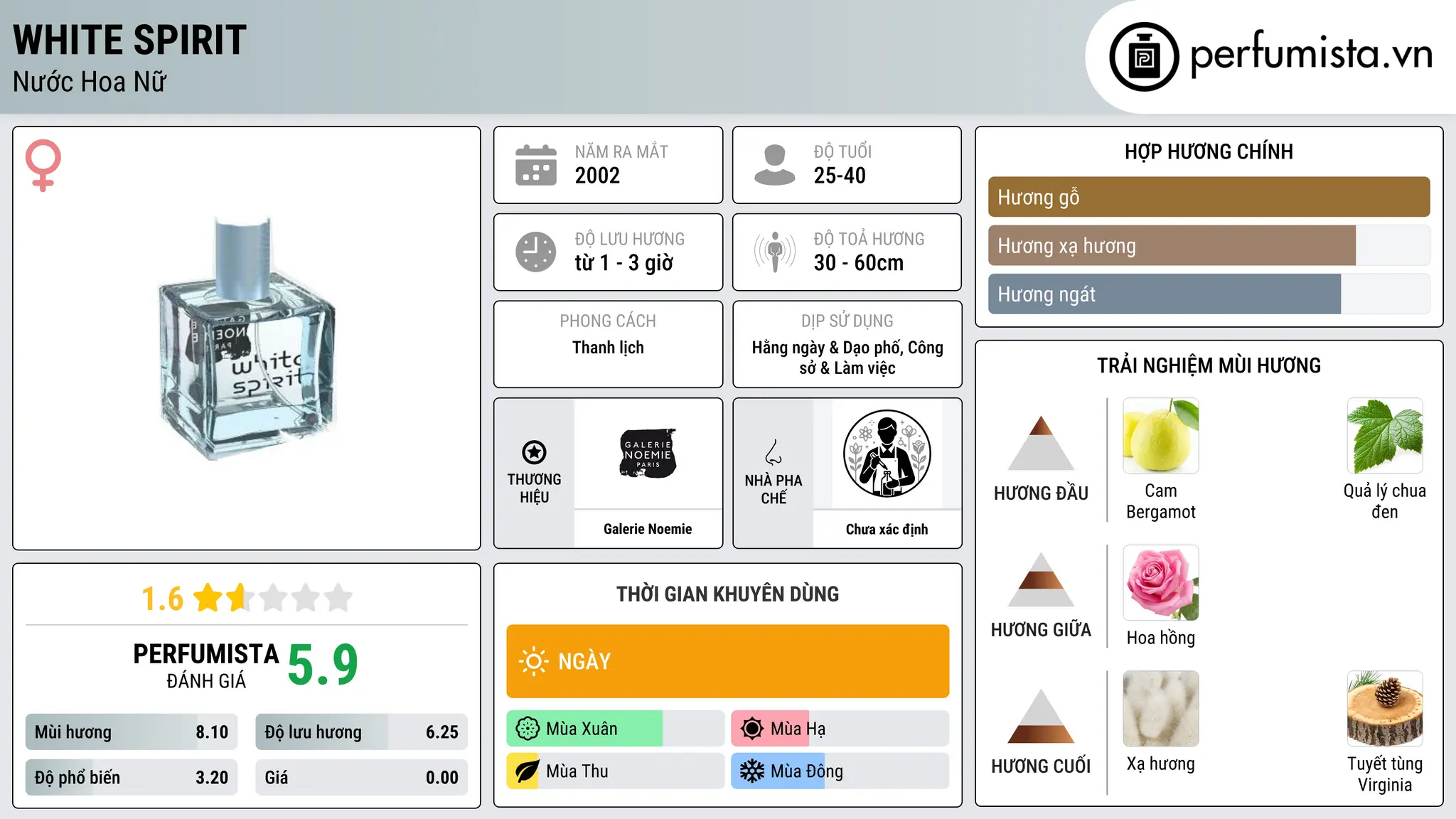Click the Chưa xác định perfumer label
1456x819 pixels.
[x=887, y=529]
